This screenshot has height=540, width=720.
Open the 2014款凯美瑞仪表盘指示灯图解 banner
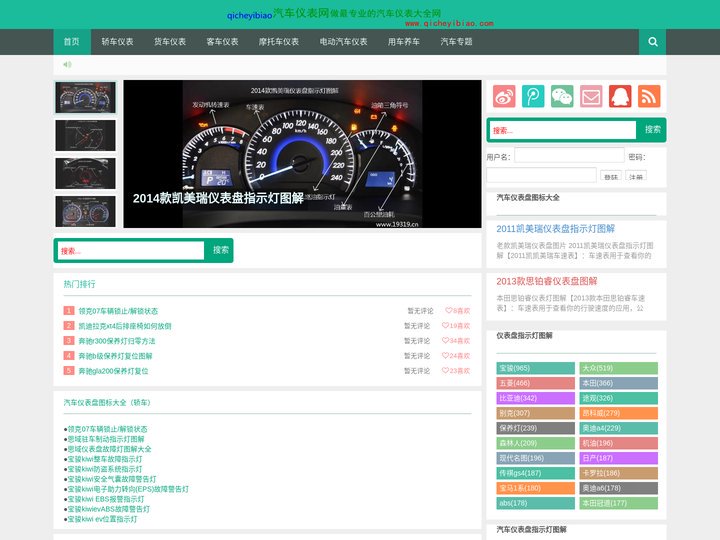pyautogui.click(x=302, y=154)
